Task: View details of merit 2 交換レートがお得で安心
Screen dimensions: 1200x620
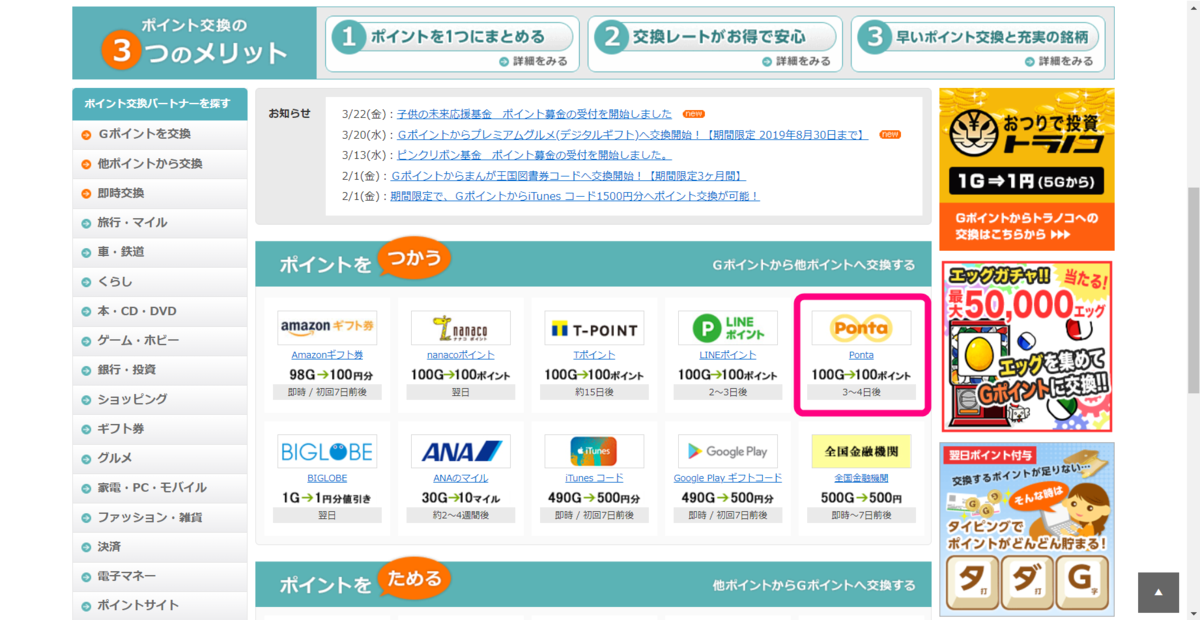Action: [x=797, y=61]
